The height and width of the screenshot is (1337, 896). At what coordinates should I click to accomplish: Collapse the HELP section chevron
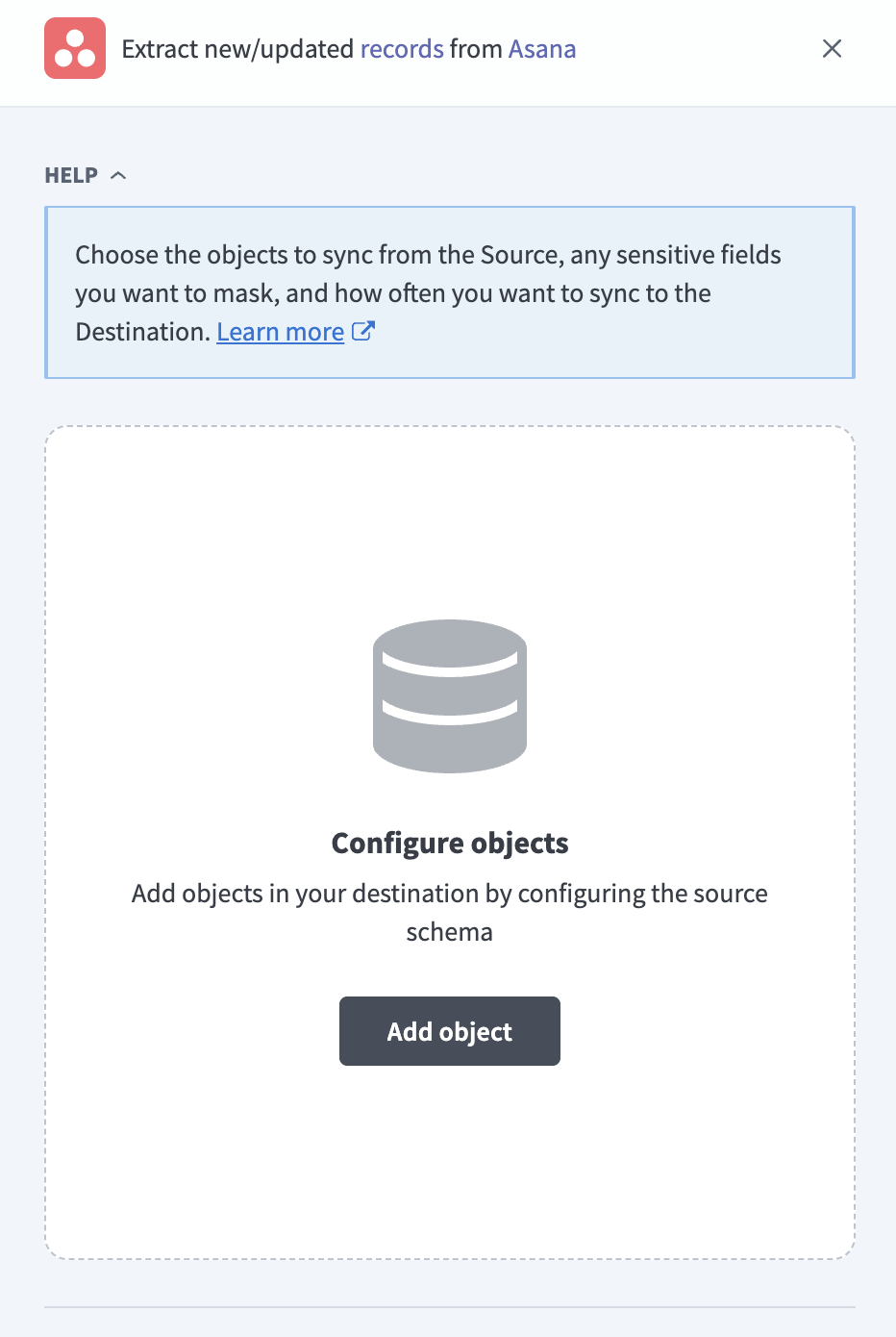(118, 175)
